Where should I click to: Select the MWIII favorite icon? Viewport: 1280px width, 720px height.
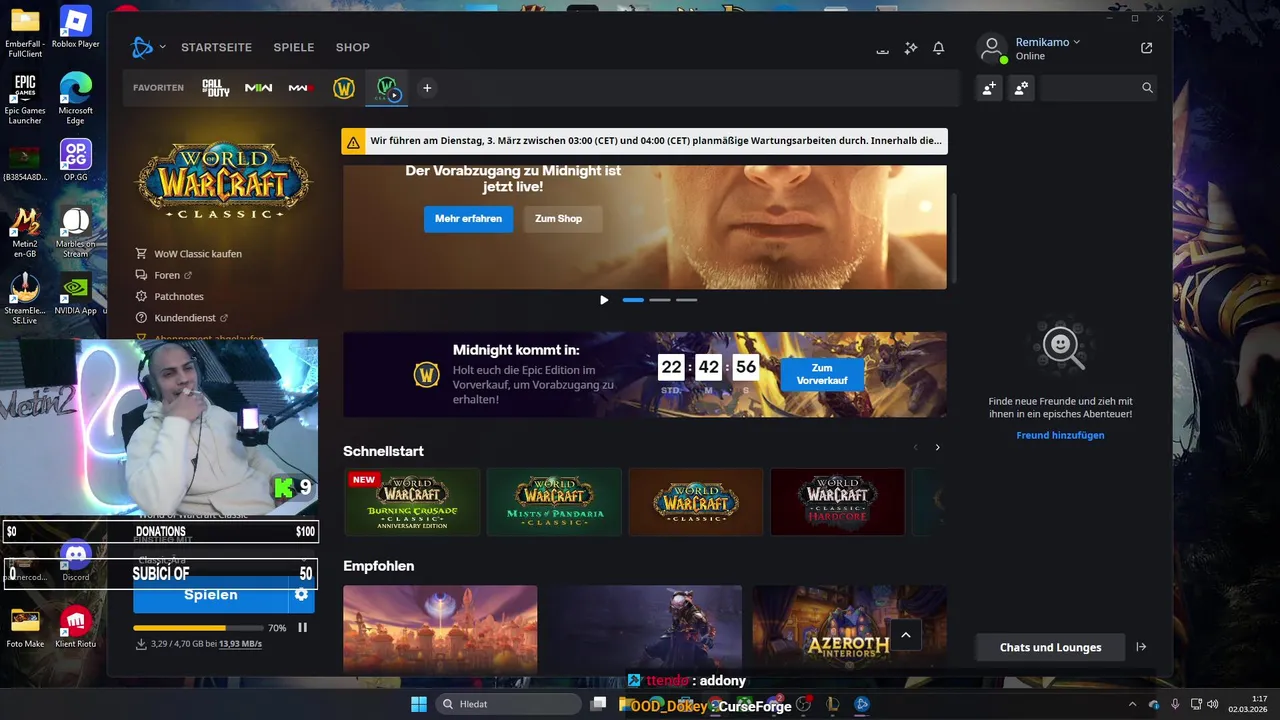301,88
